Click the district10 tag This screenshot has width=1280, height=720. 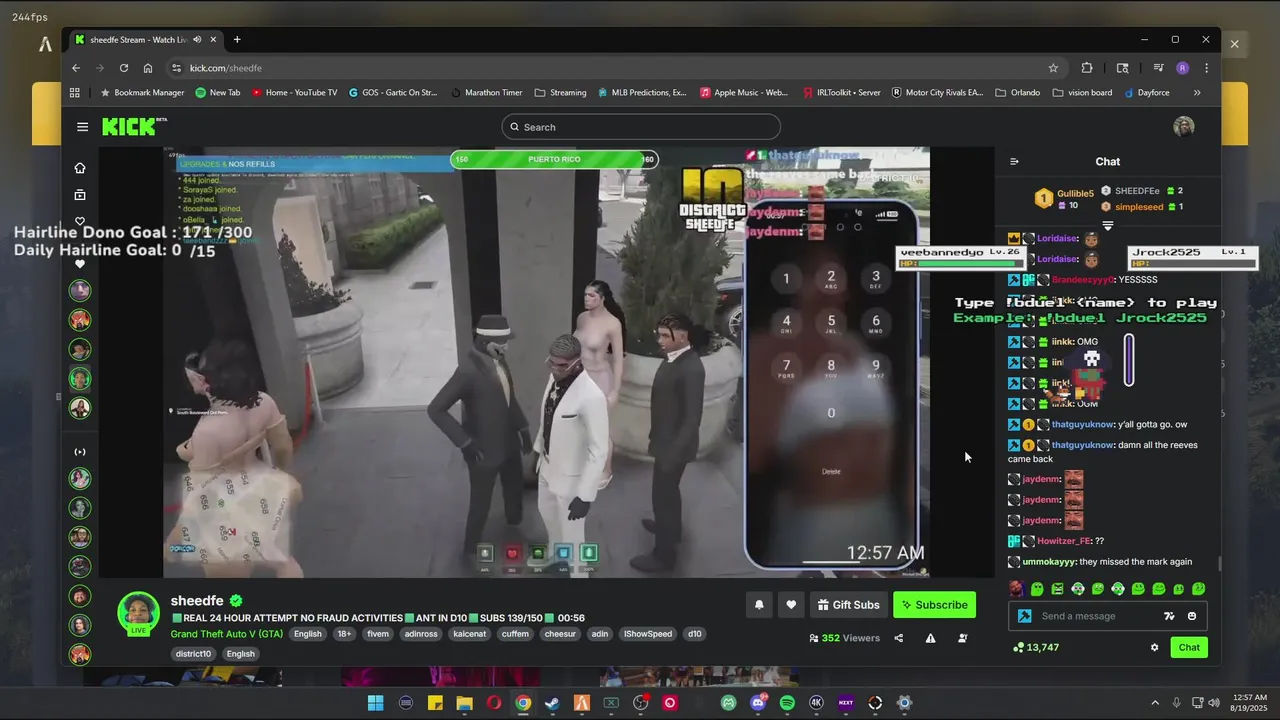tap(194, 654)
